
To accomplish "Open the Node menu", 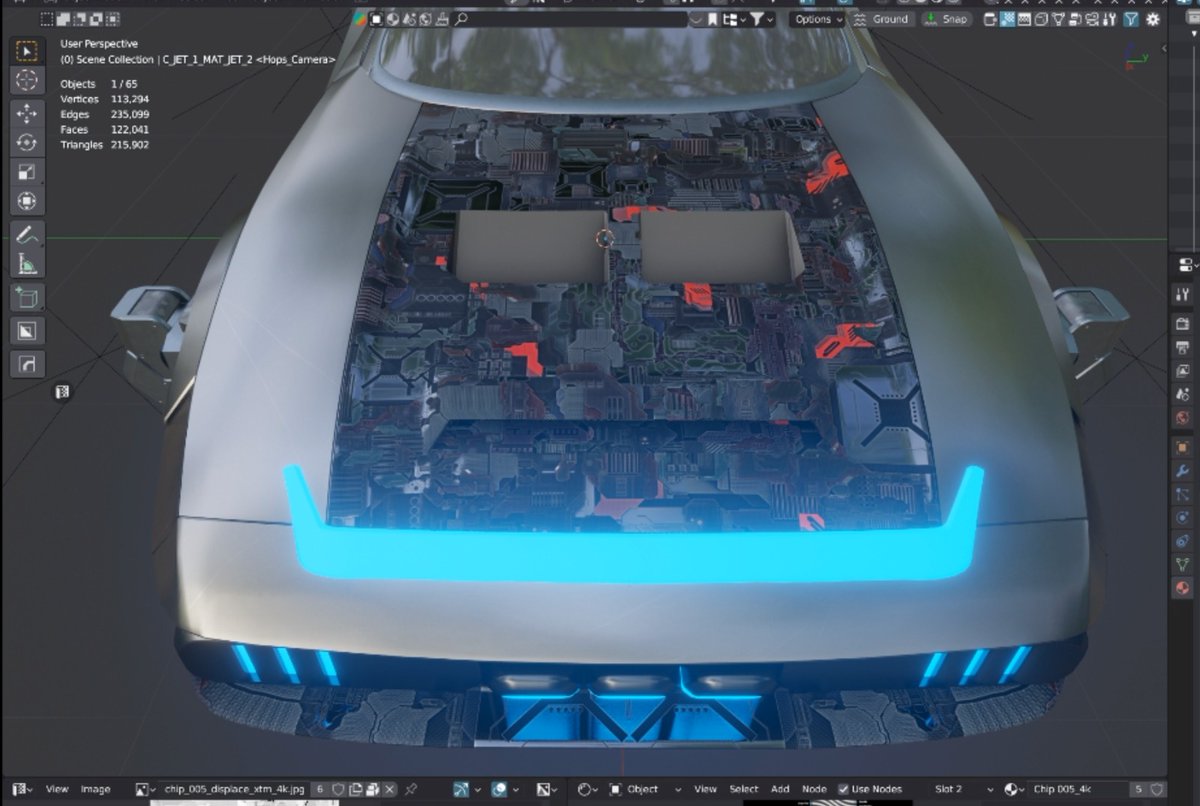I will pos(814,789).
